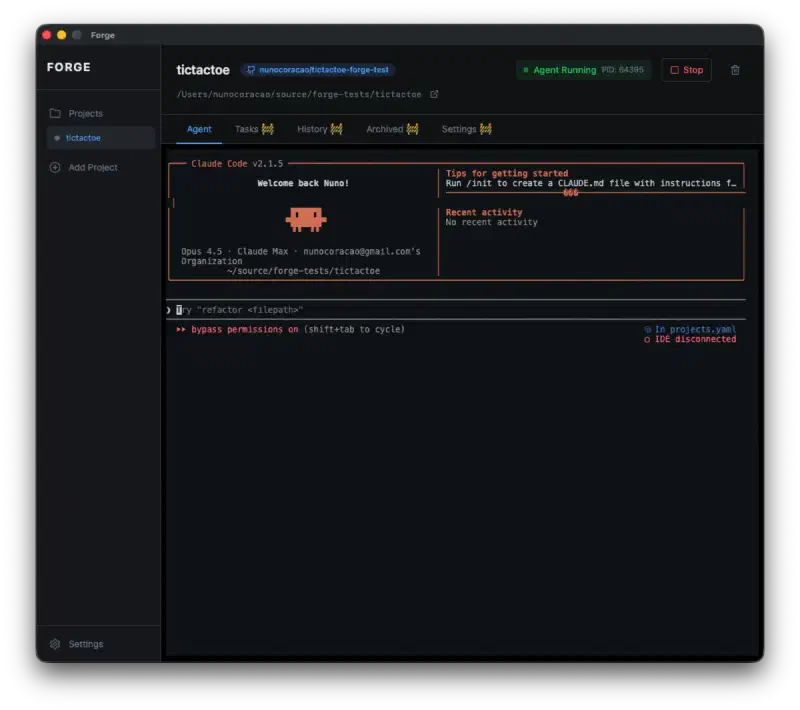Open the project Settings tab

coord(466,130)
